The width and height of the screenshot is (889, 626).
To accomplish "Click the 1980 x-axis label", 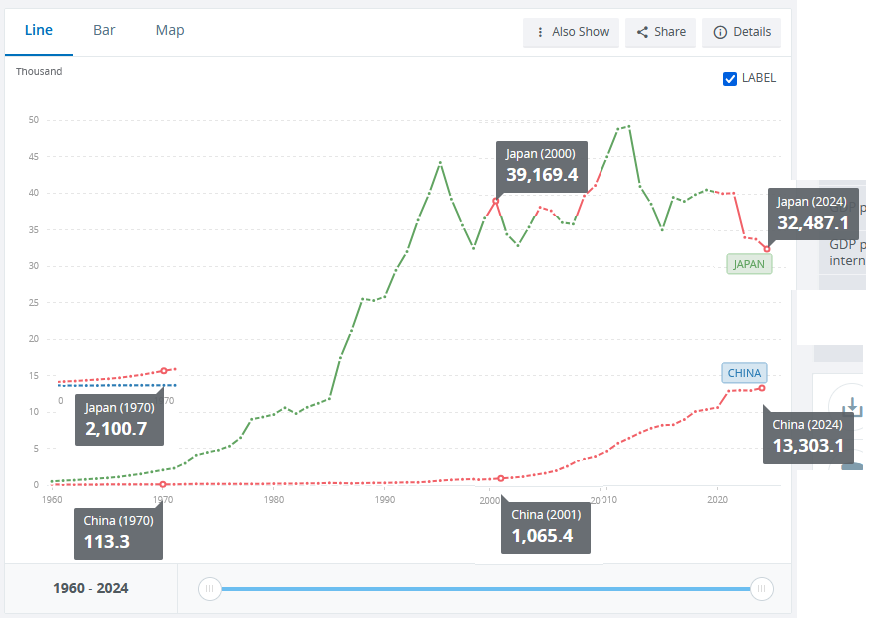I will 274,500.
